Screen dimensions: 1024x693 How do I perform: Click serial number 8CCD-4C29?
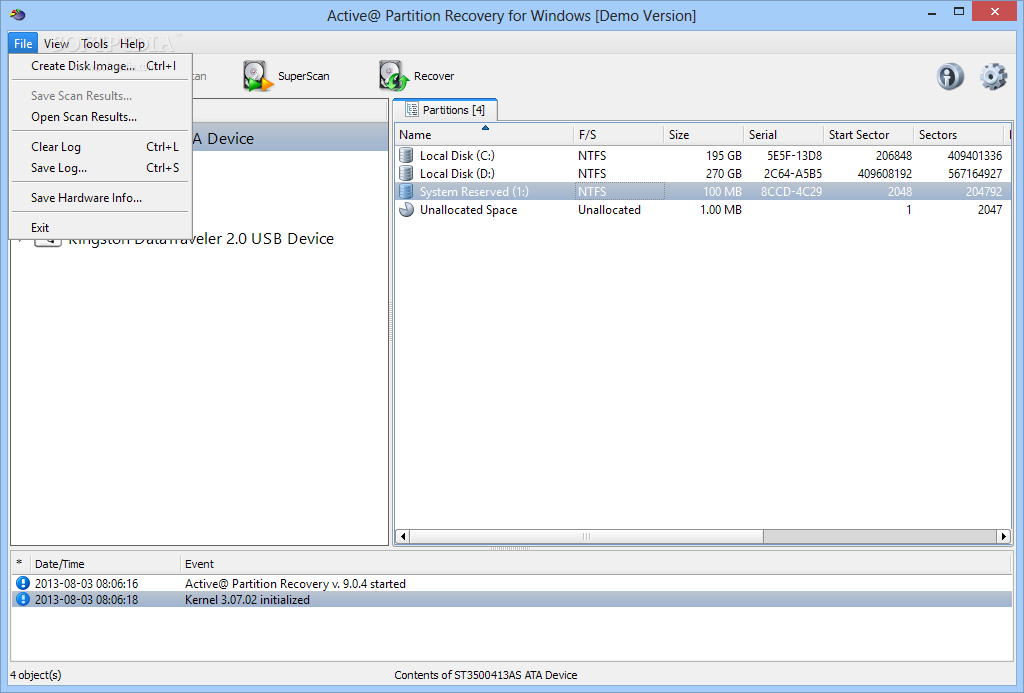pyautogui.click(x=792, y=191)
